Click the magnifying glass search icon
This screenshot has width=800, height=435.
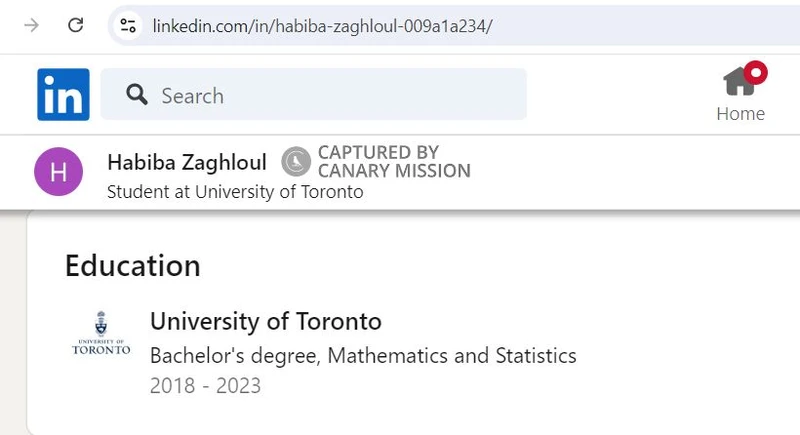[137, 95]
